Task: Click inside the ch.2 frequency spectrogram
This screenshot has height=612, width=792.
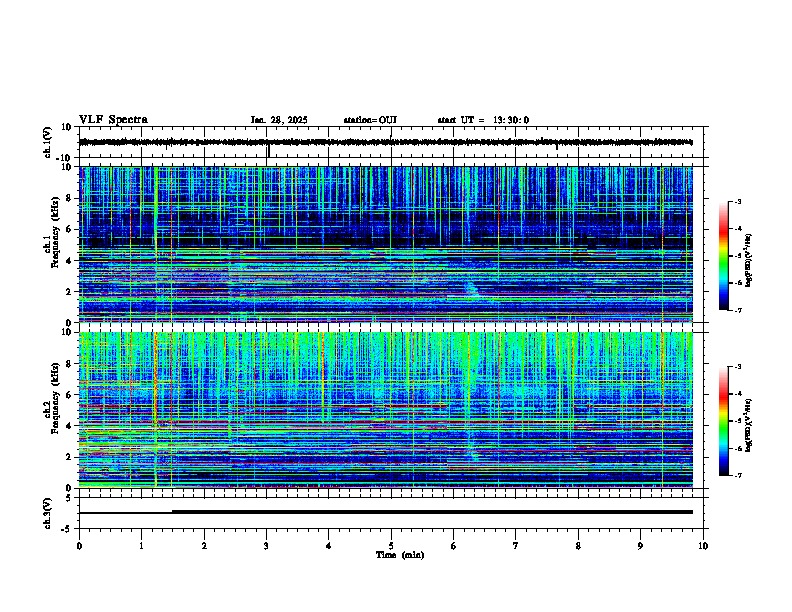Action: point(386,410)
